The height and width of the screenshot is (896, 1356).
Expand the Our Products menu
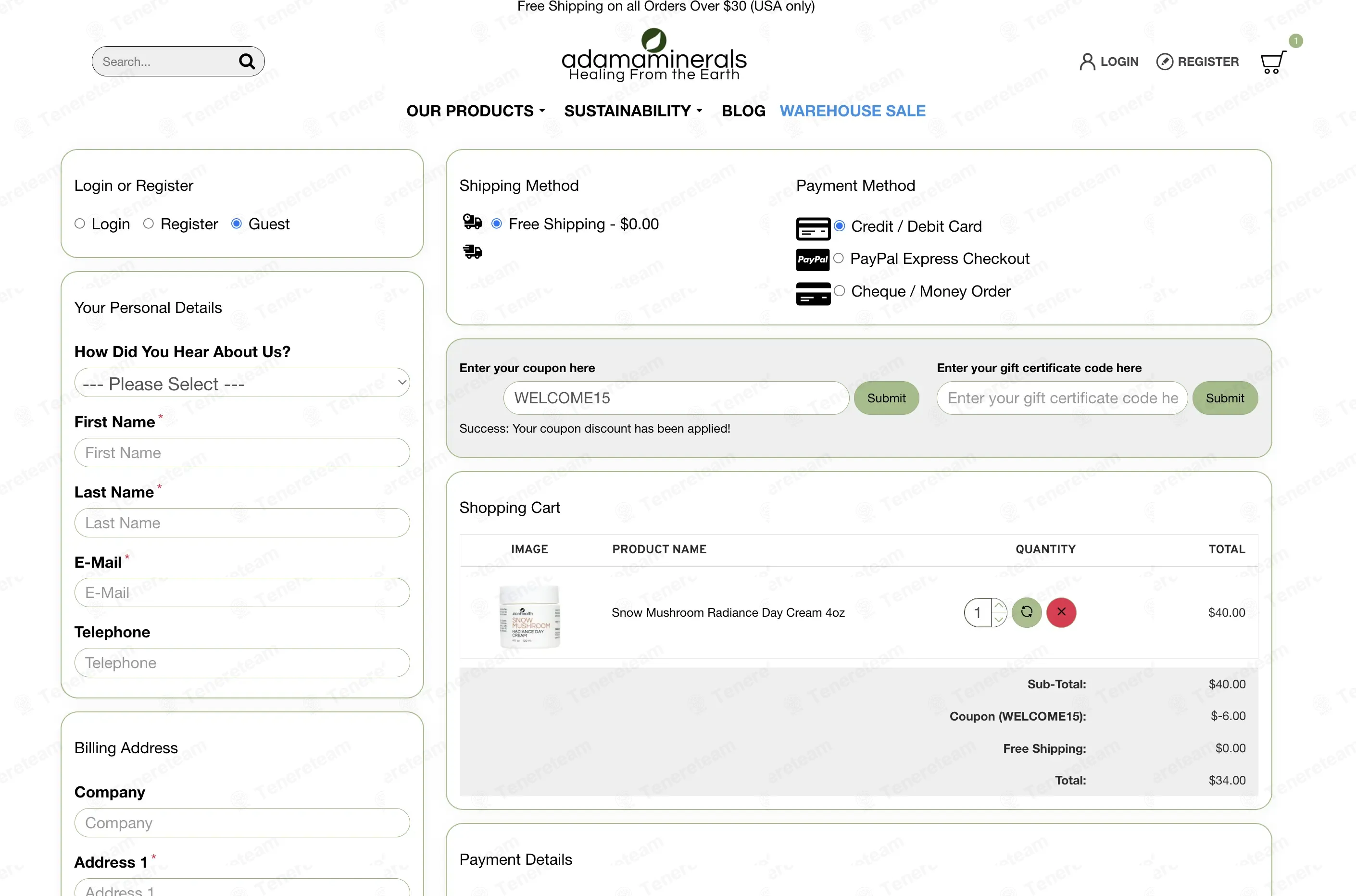tap(476, 110)
